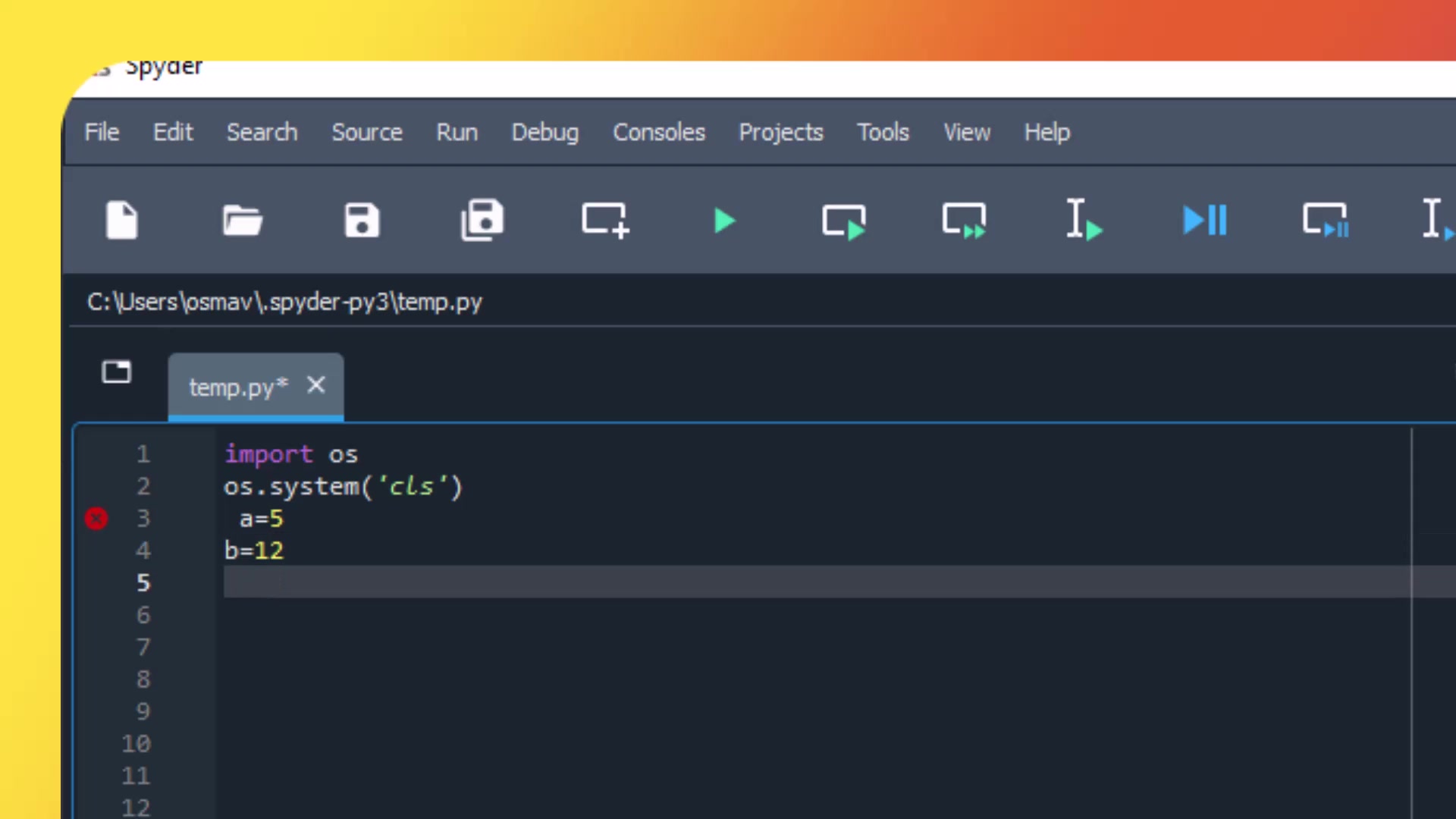
Task: Open the Projects menu
Action: [x=780, y=132]
